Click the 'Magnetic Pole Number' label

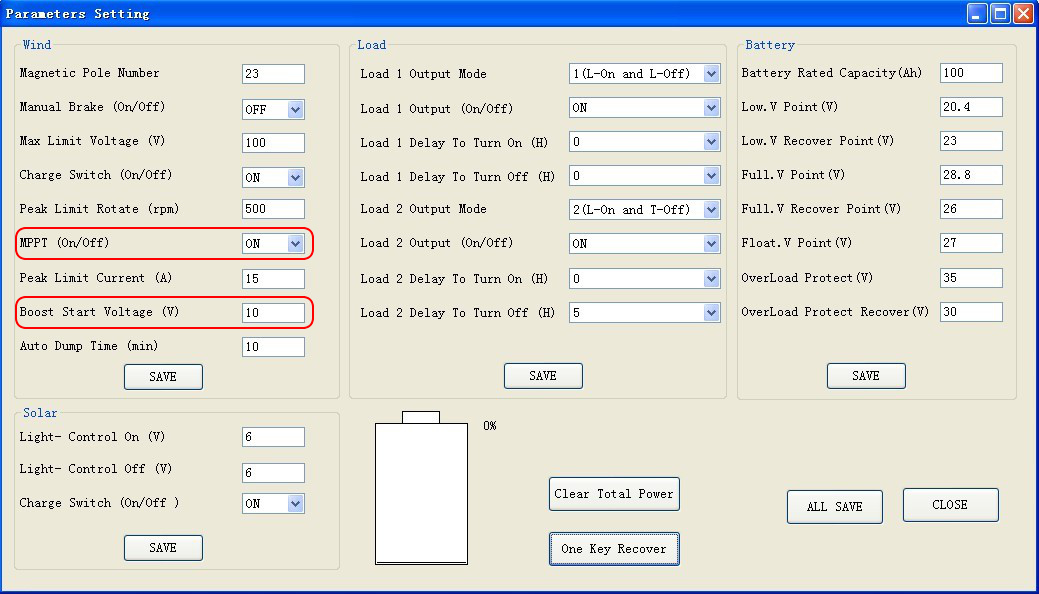tap(89, 73)
